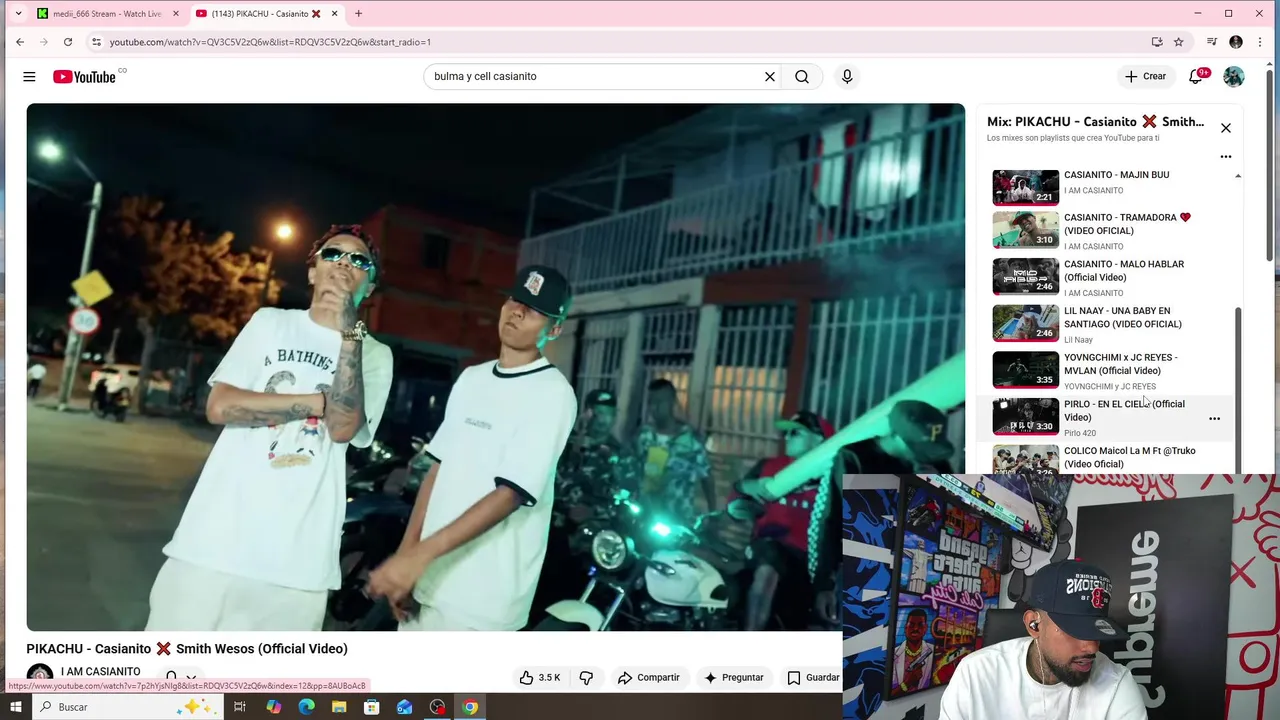Open the Chrome three-dot menu

1260,42
